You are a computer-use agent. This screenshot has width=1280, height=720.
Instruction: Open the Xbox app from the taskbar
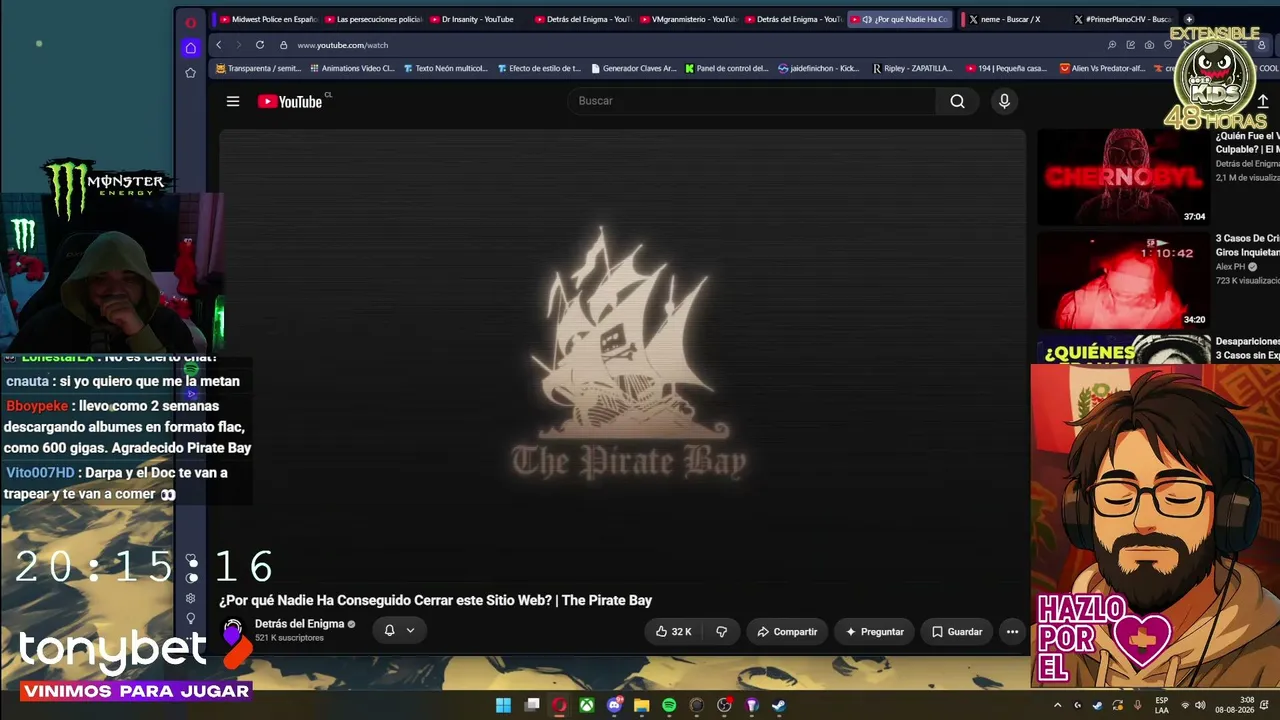pos(587,705)
